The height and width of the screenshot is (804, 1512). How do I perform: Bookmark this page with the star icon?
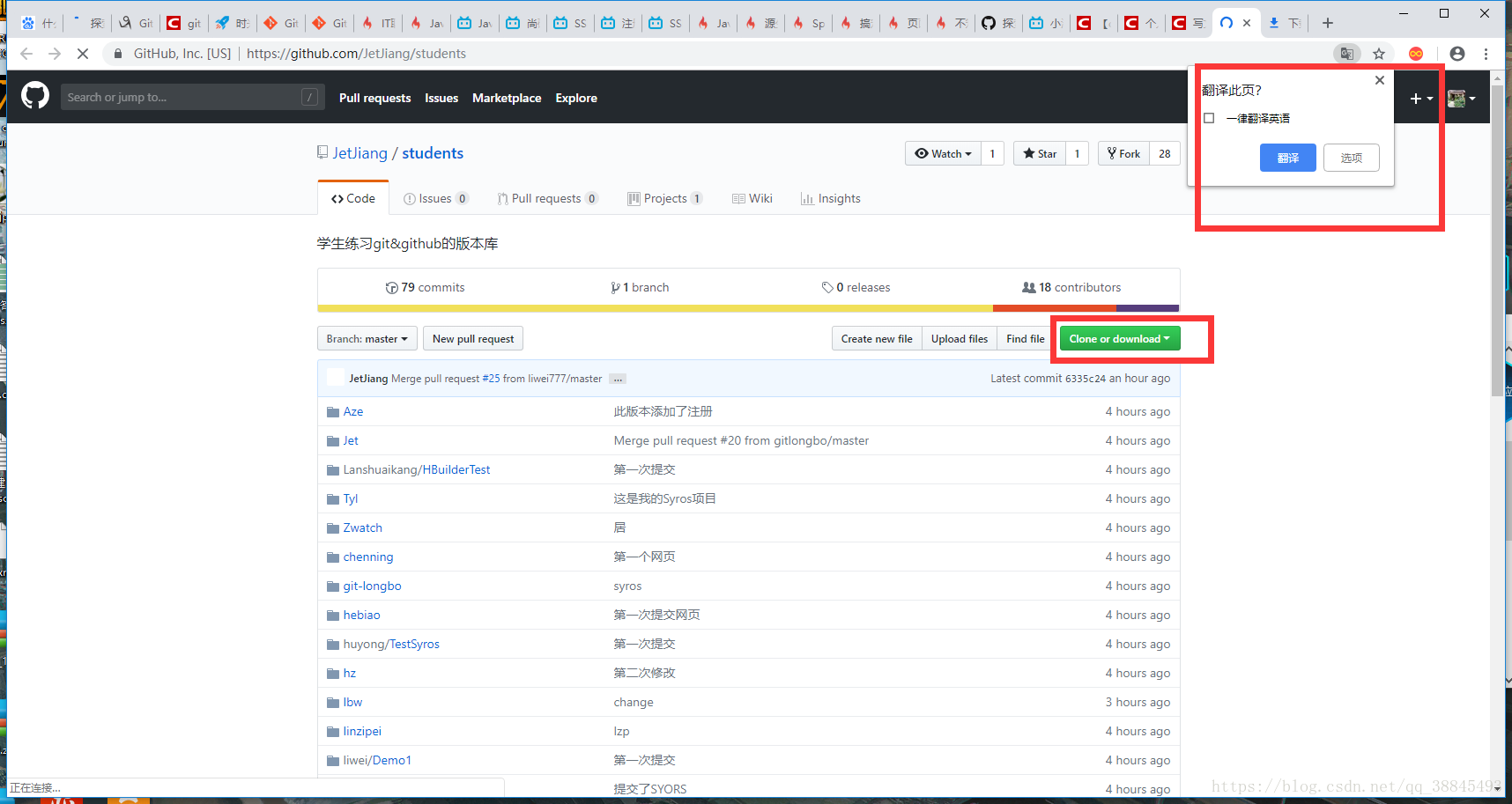pos(1379,54)
